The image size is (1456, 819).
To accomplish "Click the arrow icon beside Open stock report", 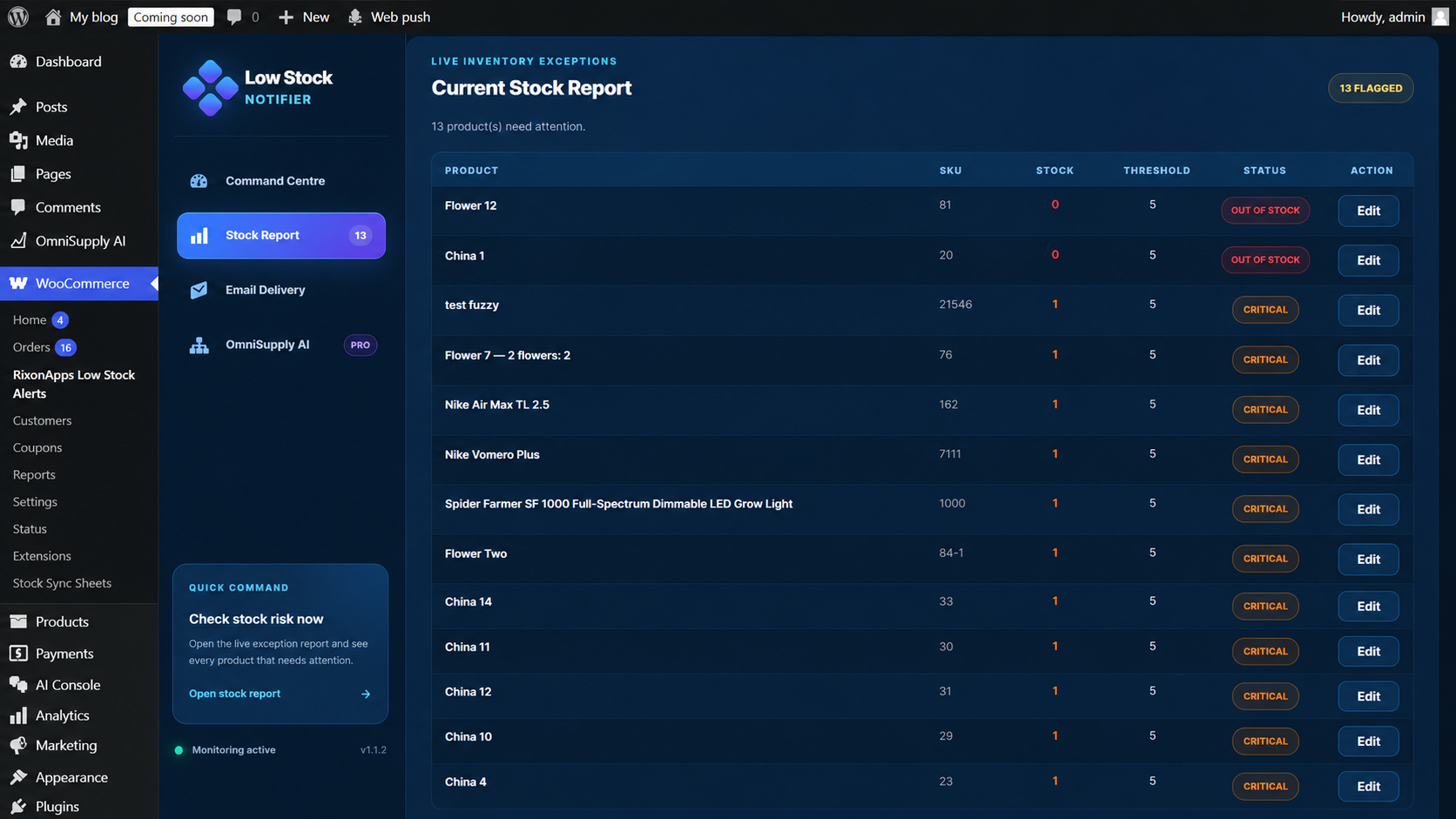I will coord(366,695).
